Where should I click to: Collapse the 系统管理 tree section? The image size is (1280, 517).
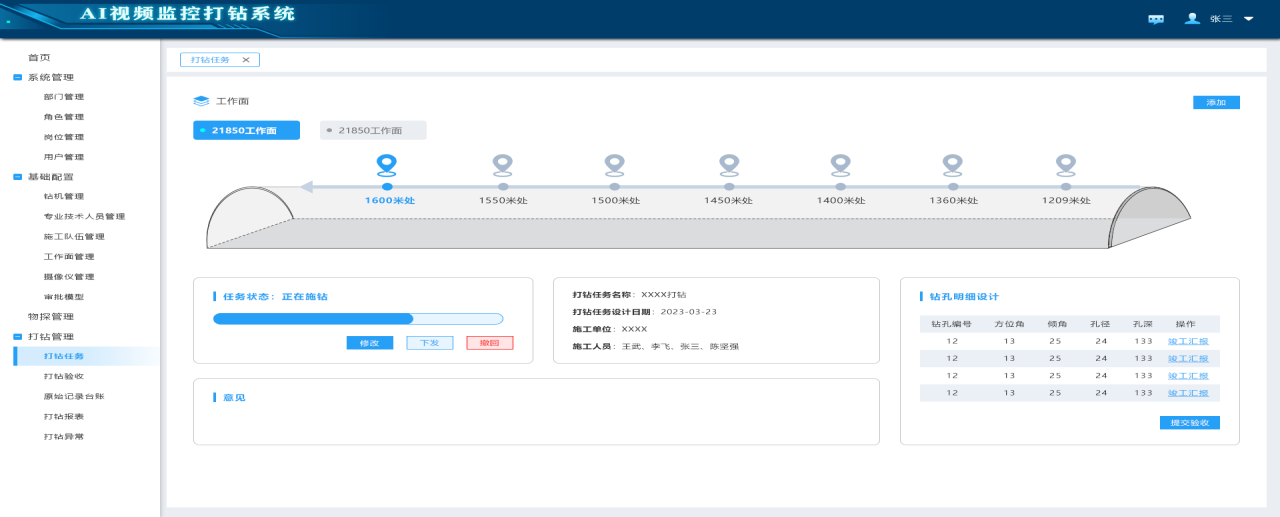click(x=17, y=78)
